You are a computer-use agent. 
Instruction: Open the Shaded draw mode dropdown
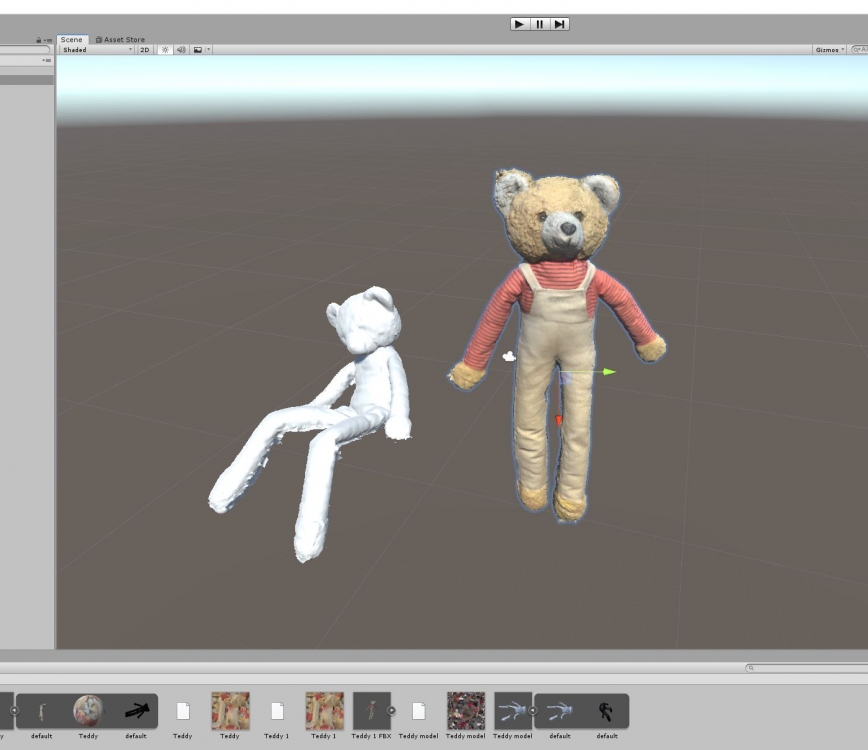click(96, 50)
